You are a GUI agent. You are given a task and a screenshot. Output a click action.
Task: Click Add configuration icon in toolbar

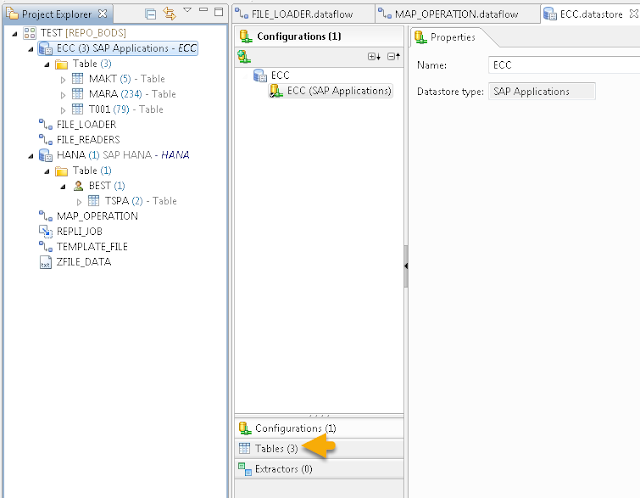(244, 57)
